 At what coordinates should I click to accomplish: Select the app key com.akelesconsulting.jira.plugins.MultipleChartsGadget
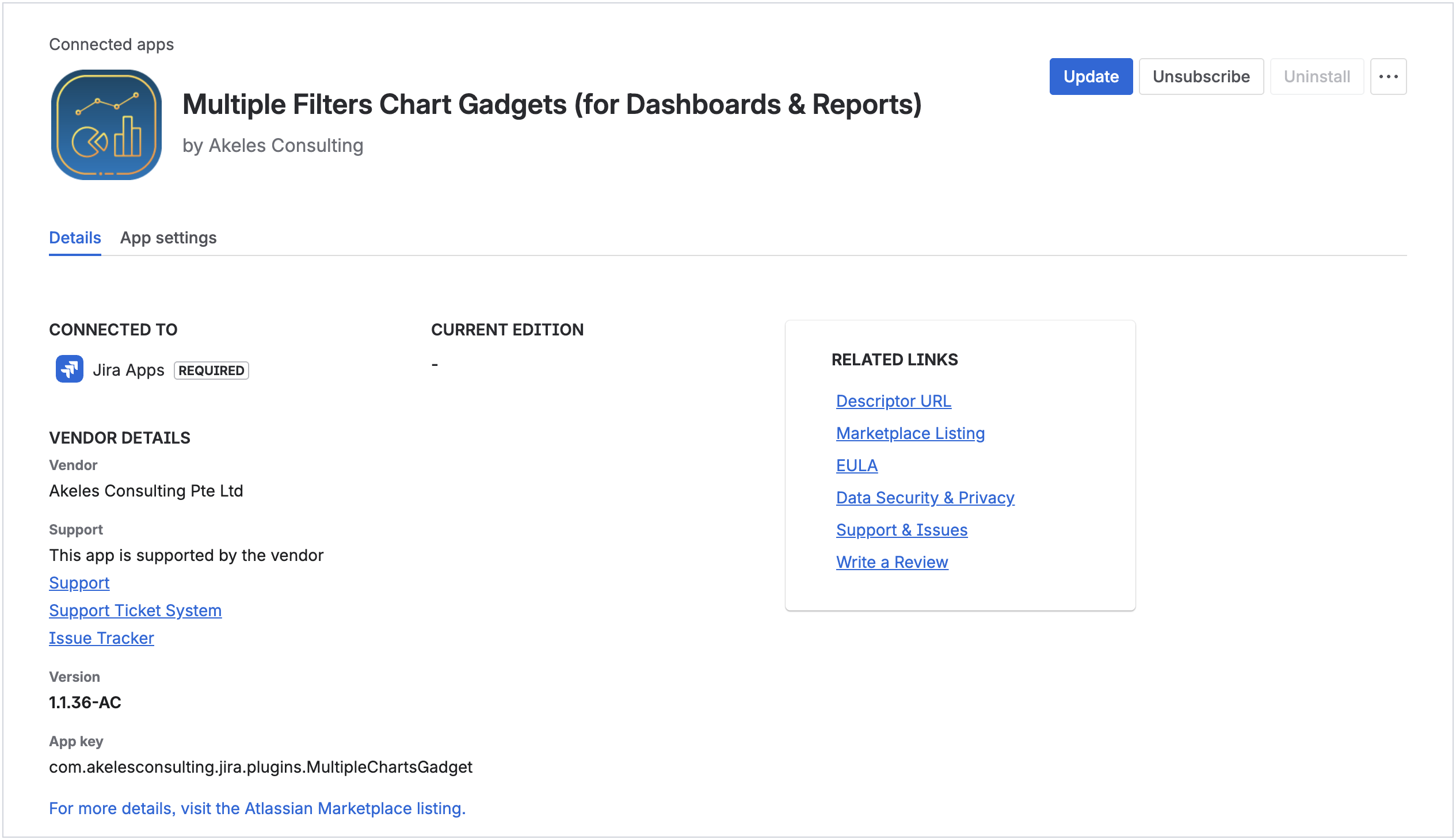(261, 768)
